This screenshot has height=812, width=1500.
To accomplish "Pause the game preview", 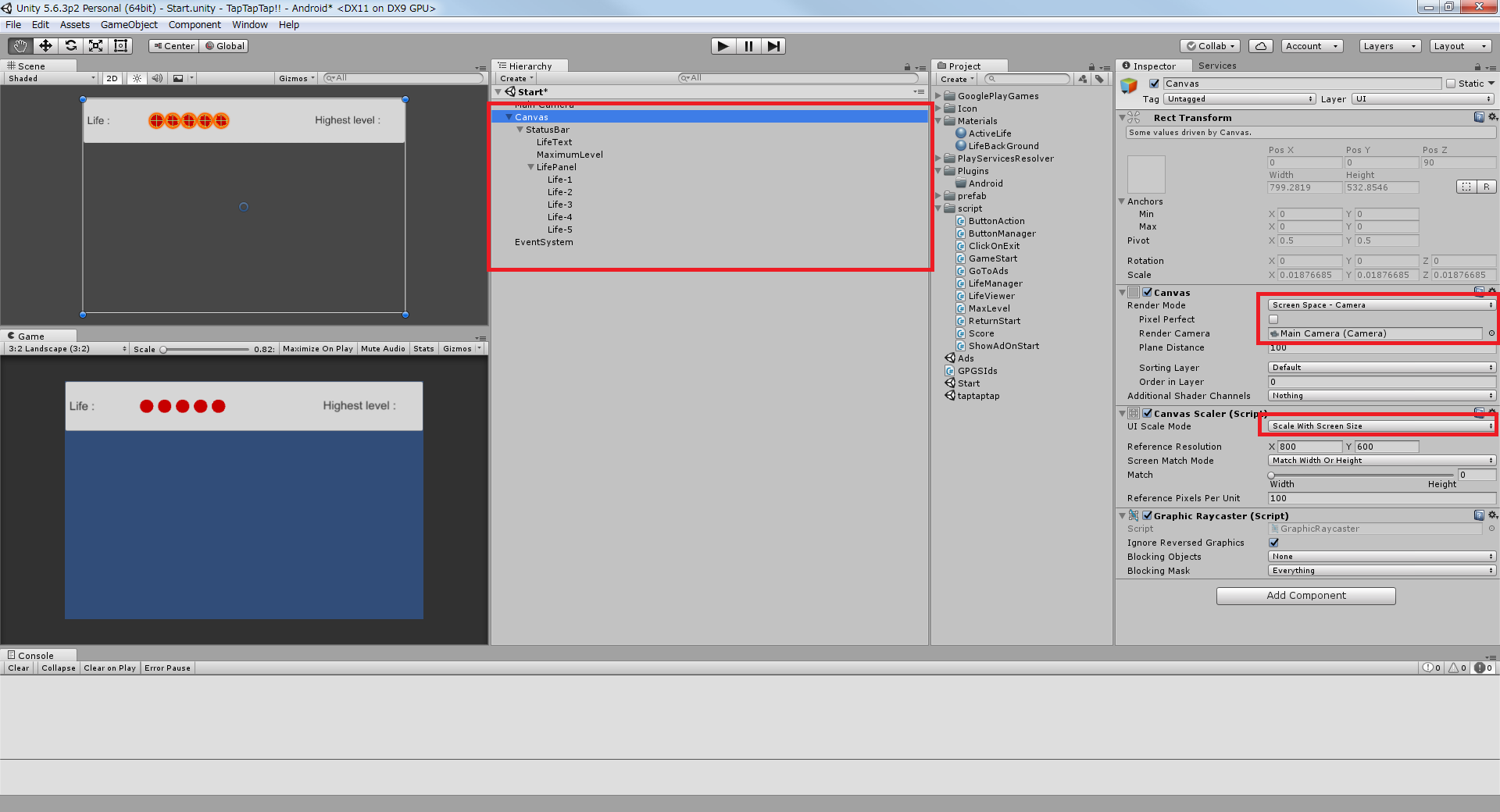I will point(748,46).
